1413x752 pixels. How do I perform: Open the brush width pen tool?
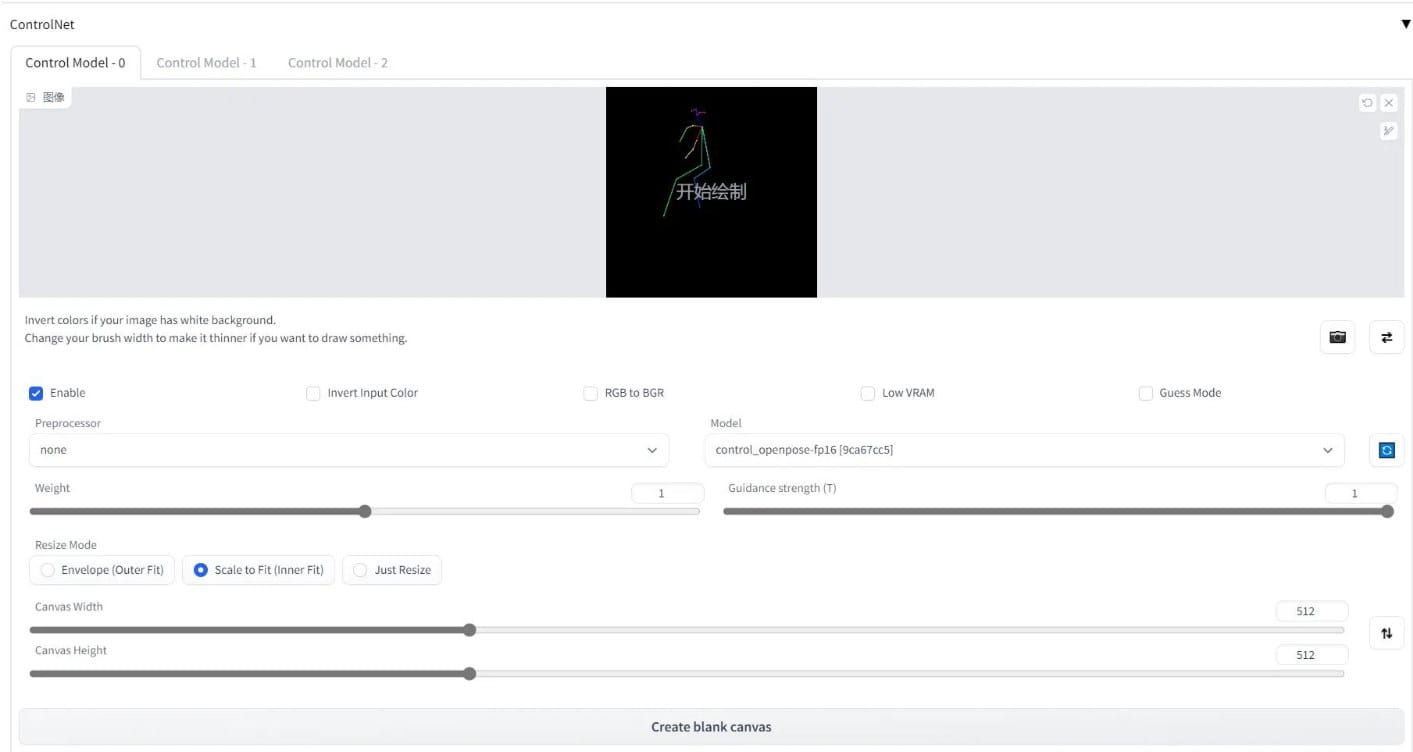point(1388,131)
